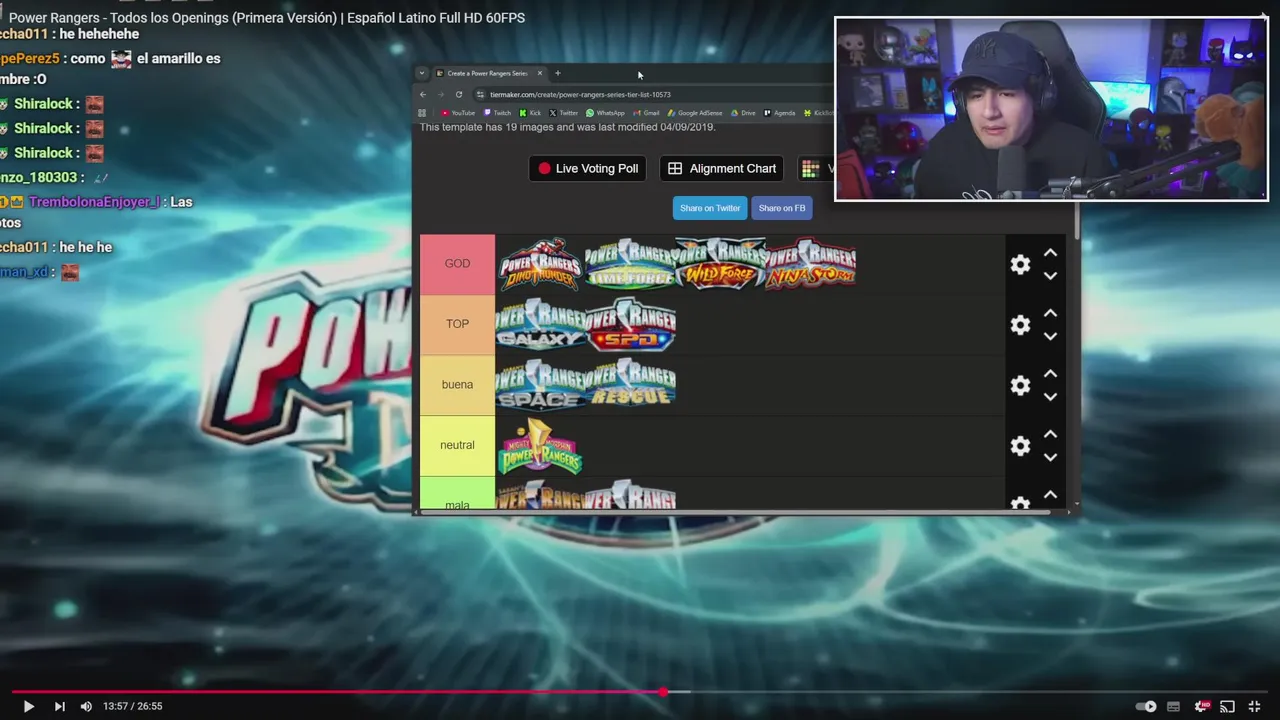Click the yellow buena tier label
Viewport: 1280px width, 720px height.
(x=457, y=385)
